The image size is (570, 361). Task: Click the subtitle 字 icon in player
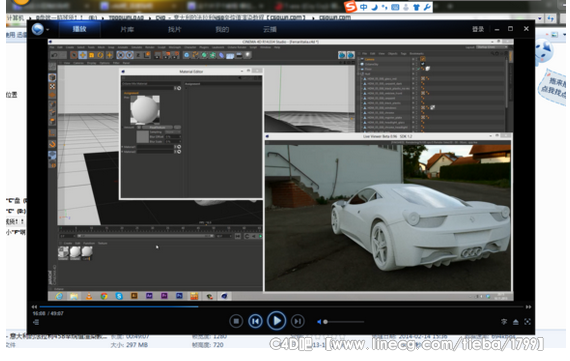click(504, 322)
